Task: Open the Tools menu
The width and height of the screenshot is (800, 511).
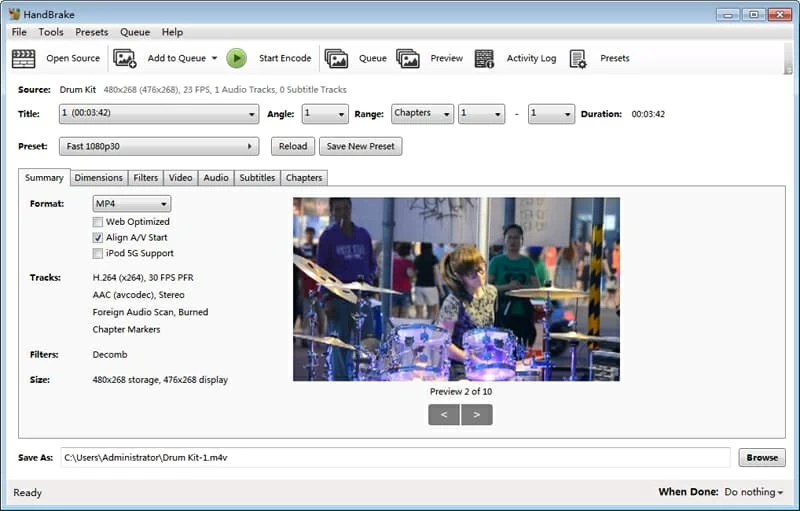Action: pos(51,32)
